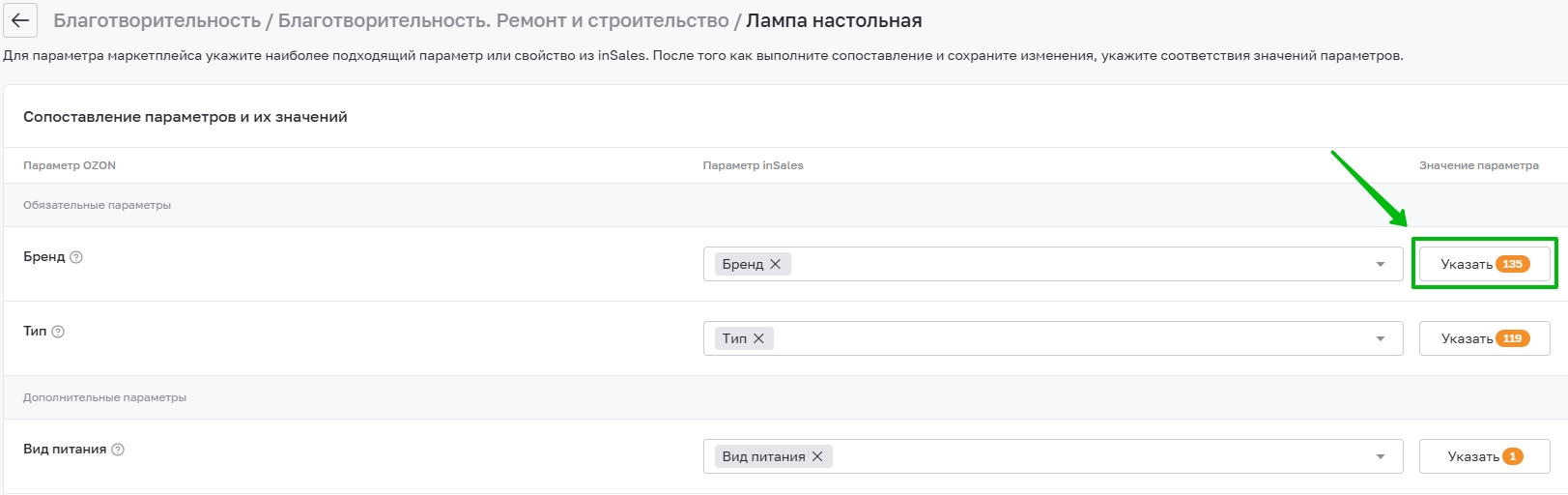The width and height of the screenshot is (1568, 495).
Task: Remove the Бренд tag with its X
Action: pos(776,264)
